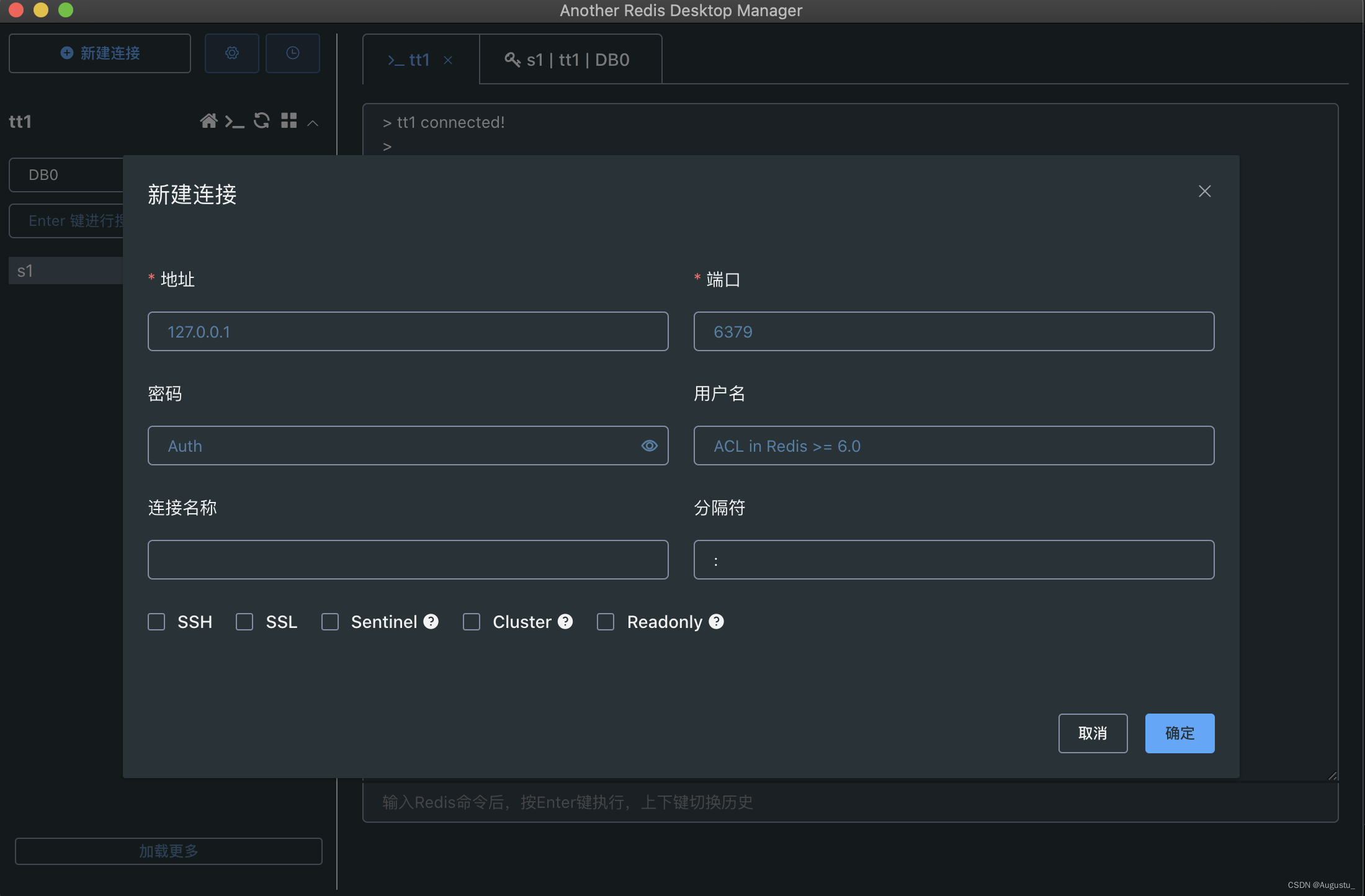Open the DB0 database dropdown
Viewport: 1365px width, 896px height.
pos(66,175)
